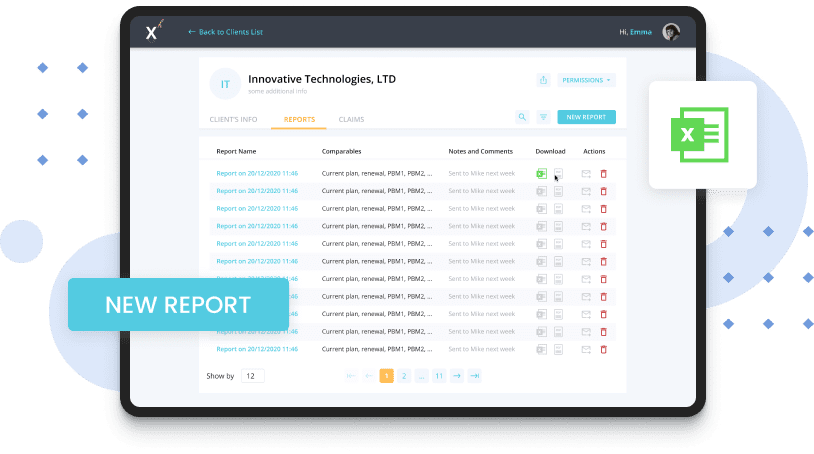Jump to last page arrow
Viewport: 814px width, 454px height.
point(474,376)
